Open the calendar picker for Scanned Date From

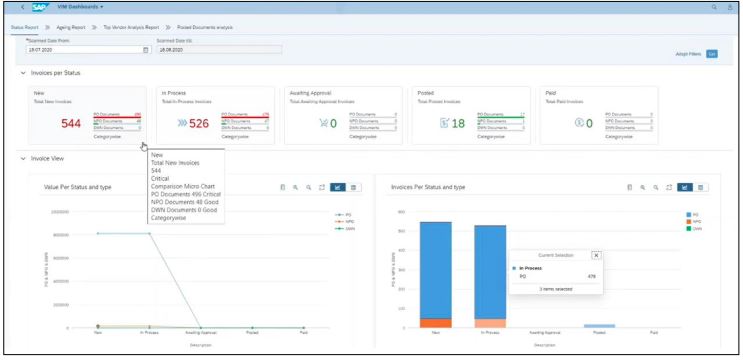[x=146, y=50]
